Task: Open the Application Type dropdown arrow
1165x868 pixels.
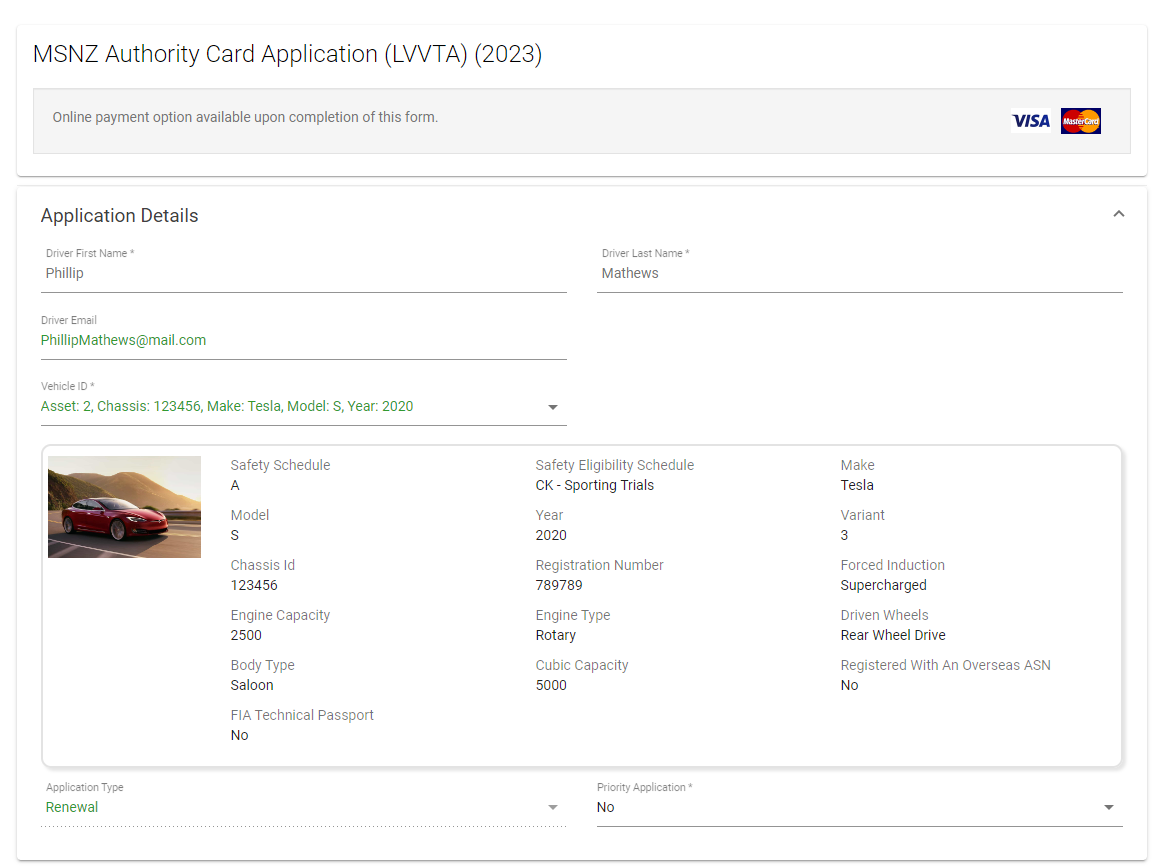Action: coord(553,808)
